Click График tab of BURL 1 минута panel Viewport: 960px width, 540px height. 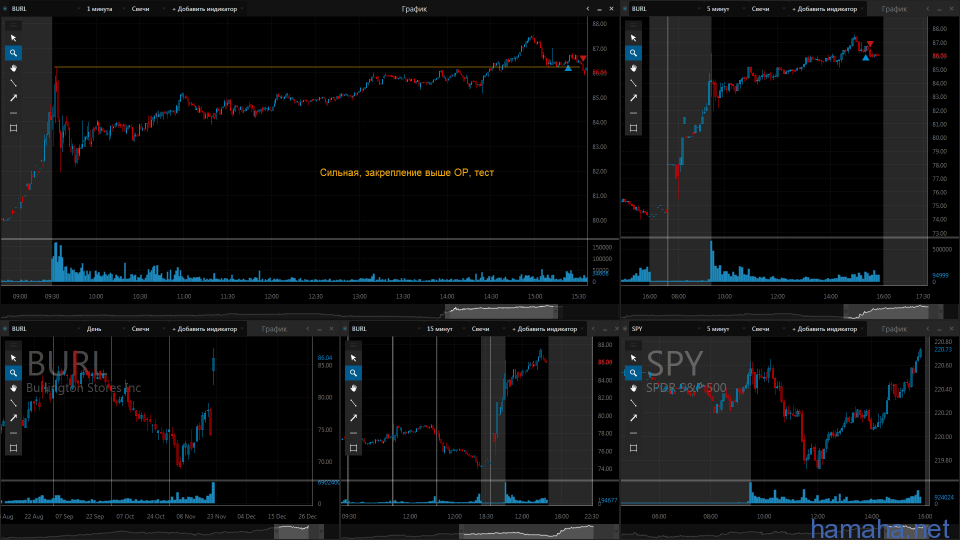(x=414, y=9)
